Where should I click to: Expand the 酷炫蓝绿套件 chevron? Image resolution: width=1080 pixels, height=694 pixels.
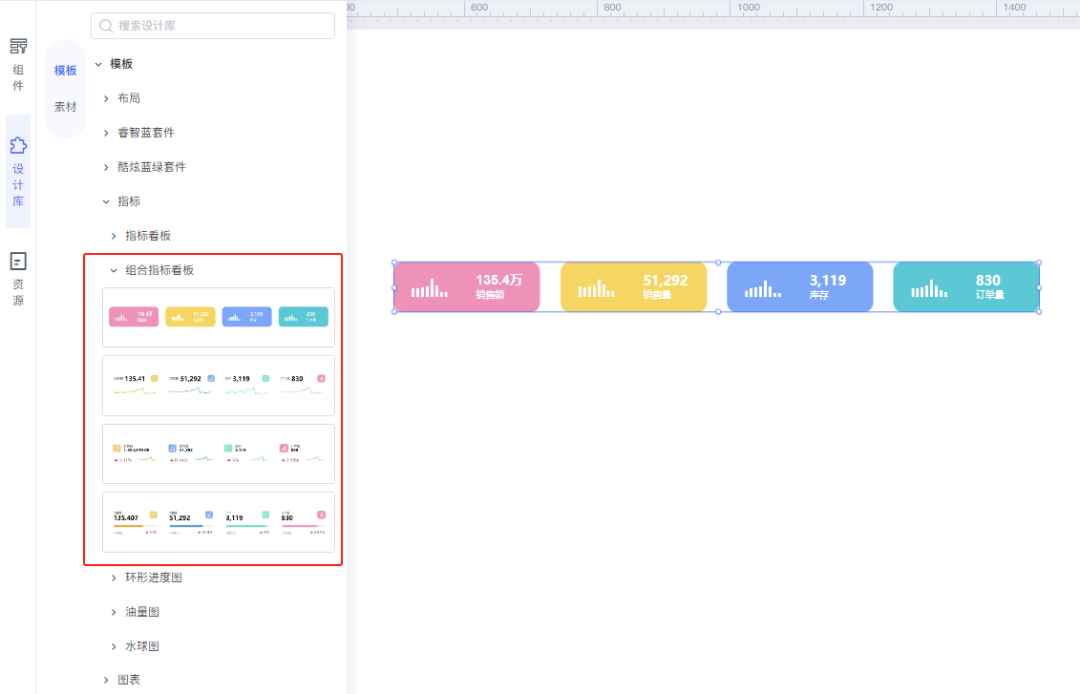(106, 167)
